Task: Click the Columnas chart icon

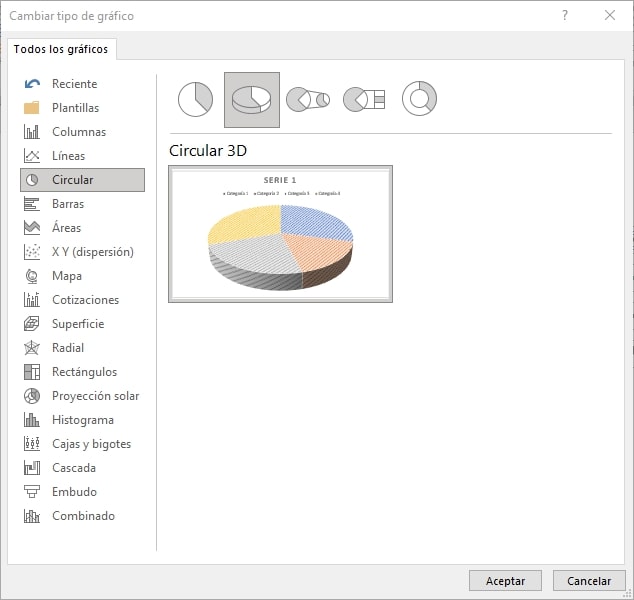Action: [x=32, y=132]
